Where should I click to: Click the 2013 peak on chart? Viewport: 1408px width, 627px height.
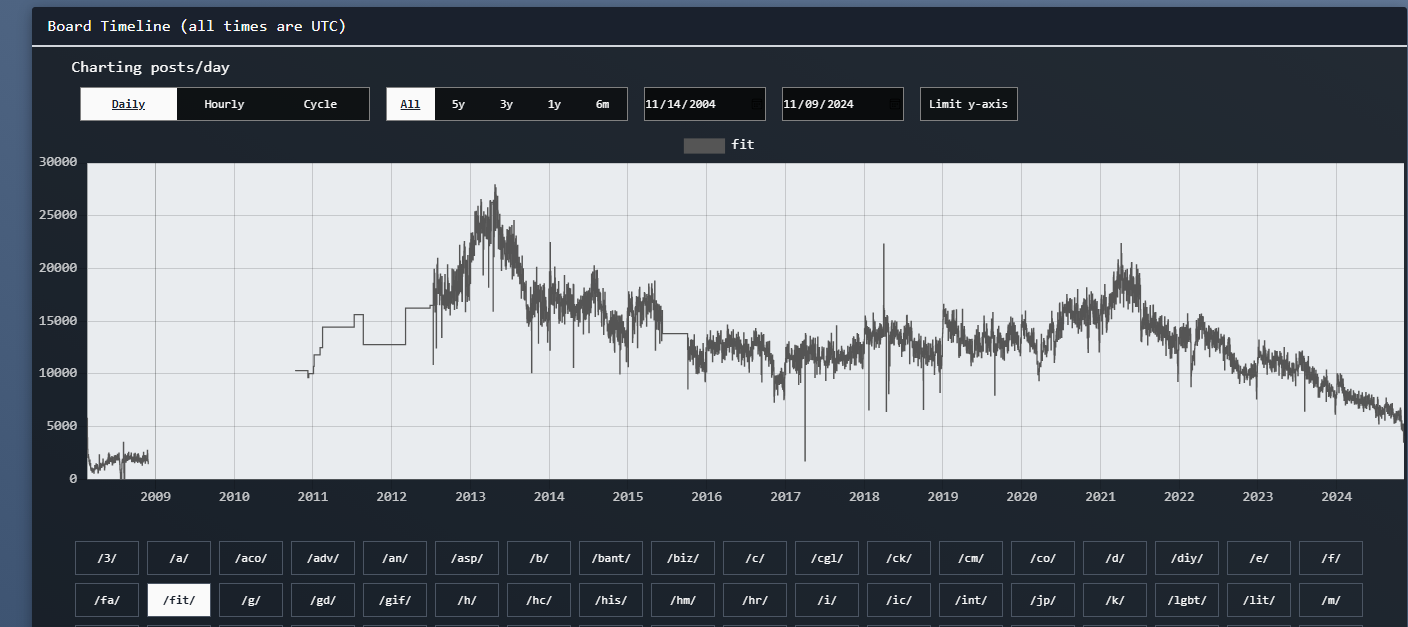click(x=495, y=186)
